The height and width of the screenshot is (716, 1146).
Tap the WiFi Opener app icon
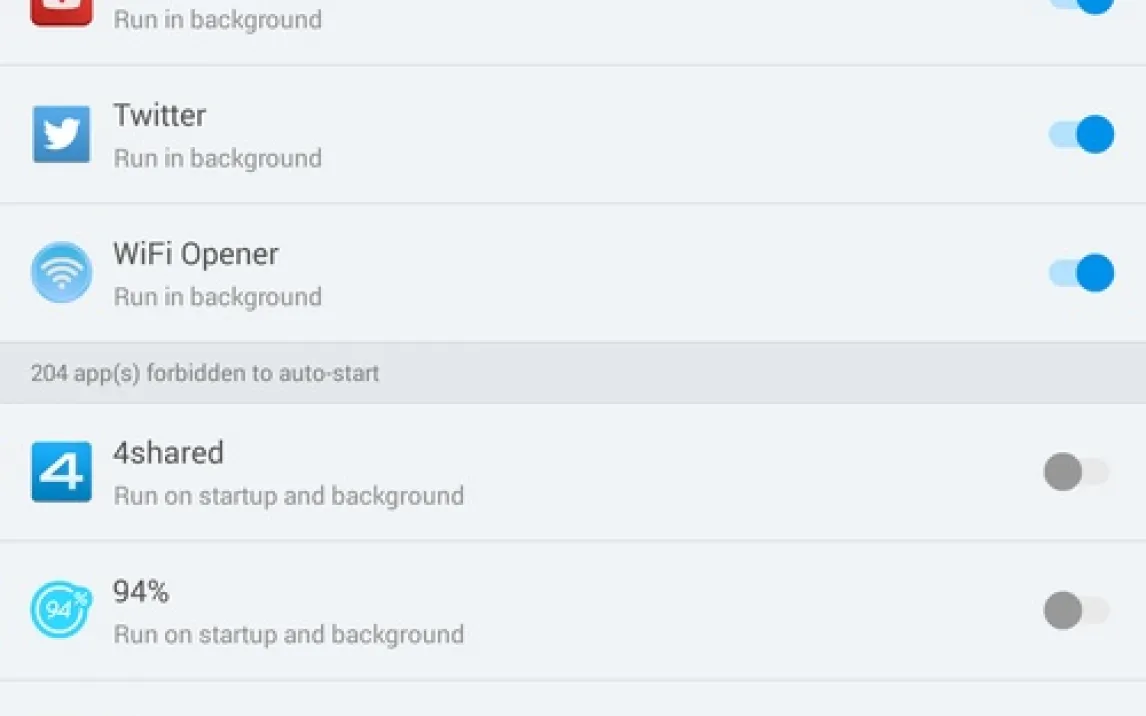click(62, 272)
